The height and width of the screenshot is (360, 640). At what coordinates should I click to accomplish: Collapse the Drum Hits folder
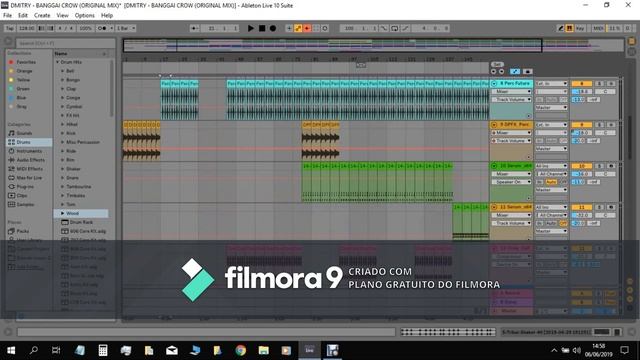tap(58, 62)
